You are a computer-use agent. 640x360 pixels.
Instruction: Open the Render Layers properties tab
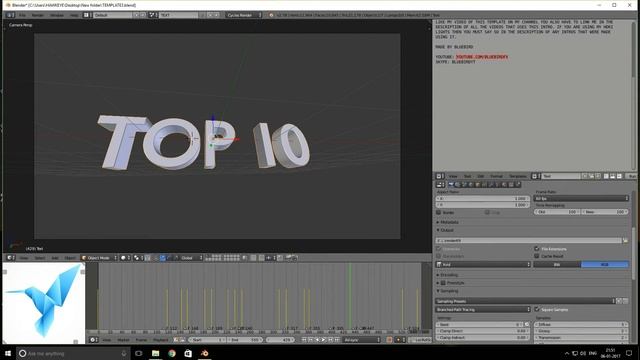pos(457,184)
